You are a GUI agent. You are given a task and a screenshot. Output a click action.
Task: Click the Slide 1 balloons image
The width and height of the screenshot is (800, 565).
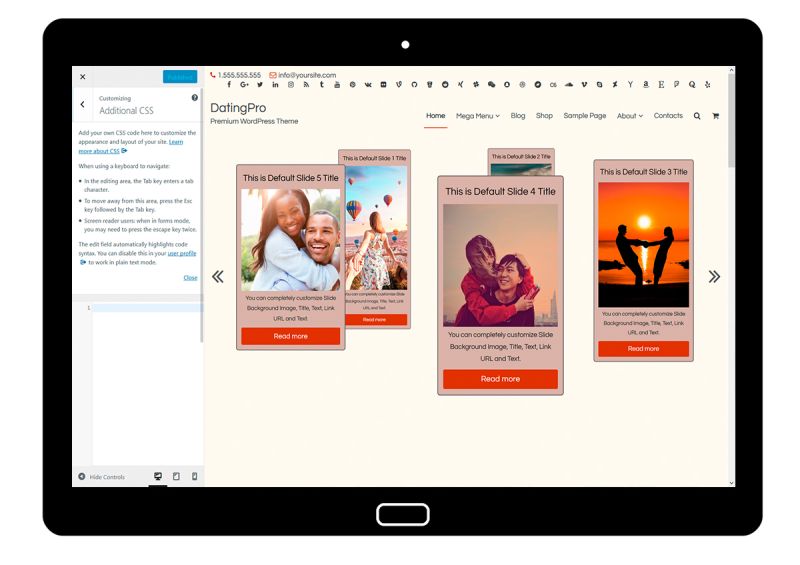click(x=377, y=228)
